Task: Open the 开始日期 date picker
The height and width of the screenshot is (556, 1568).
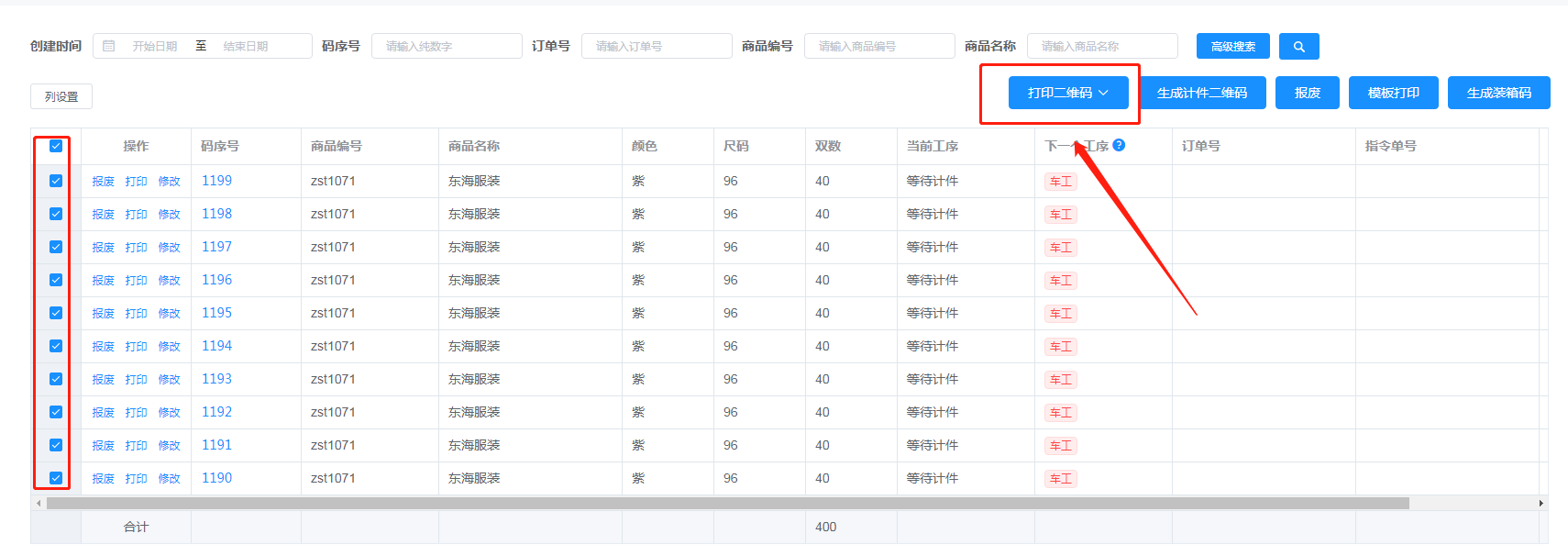Action: click(x=154, y=46)
